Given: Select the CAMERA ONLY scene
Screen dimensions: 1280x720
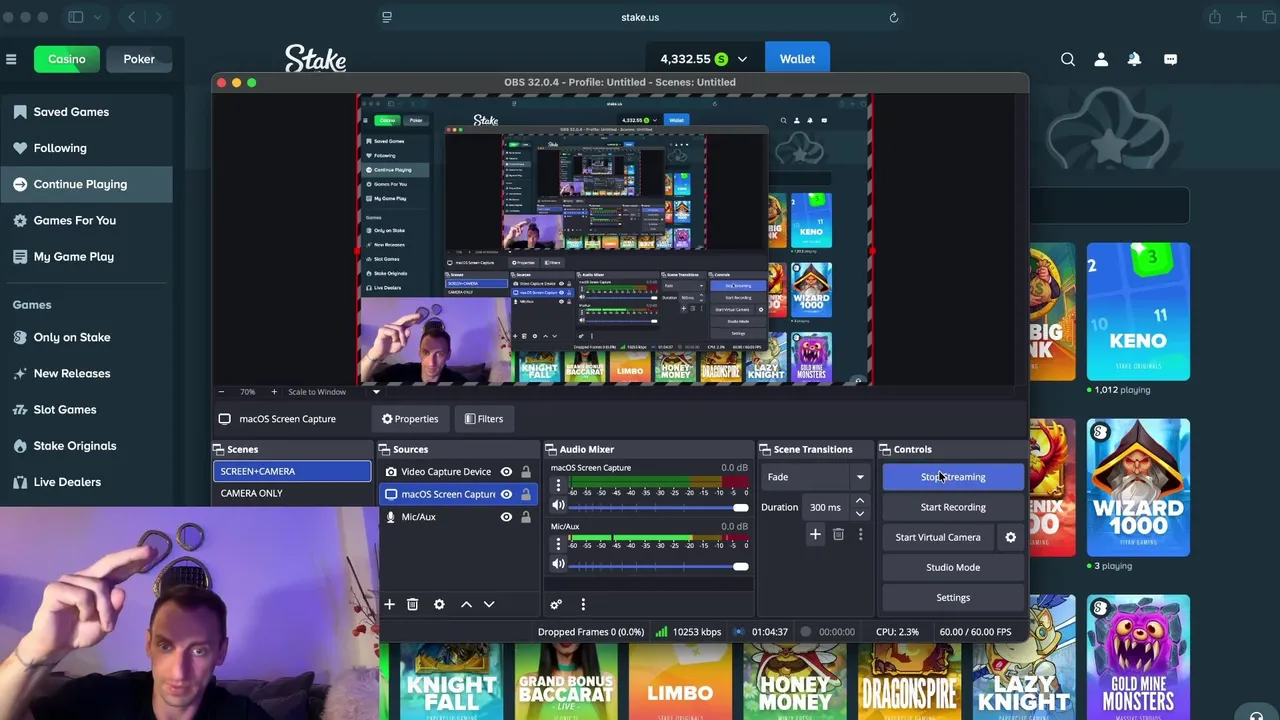Looking at the screenshot, I should coord(292,493).
